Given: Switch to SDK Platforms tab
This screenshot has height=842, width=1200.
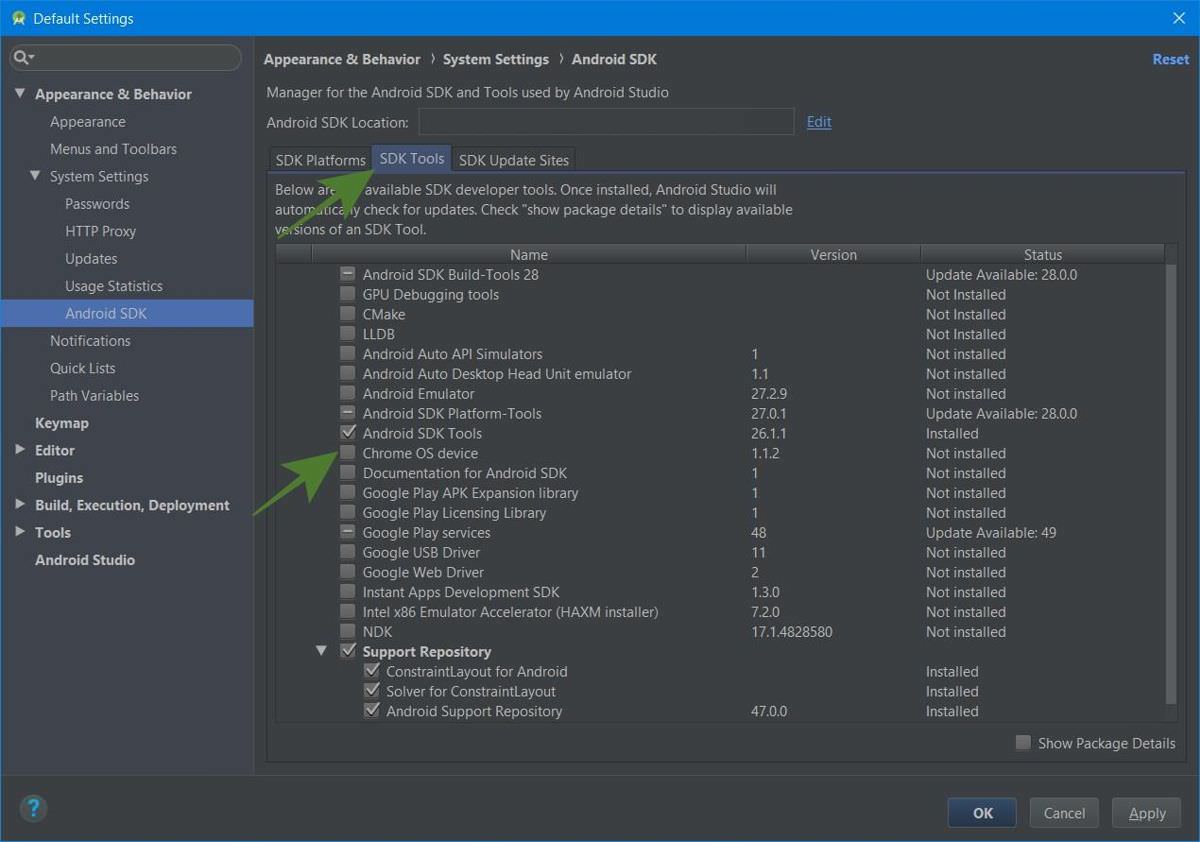Looking at the screenshot, I should 320,160.
